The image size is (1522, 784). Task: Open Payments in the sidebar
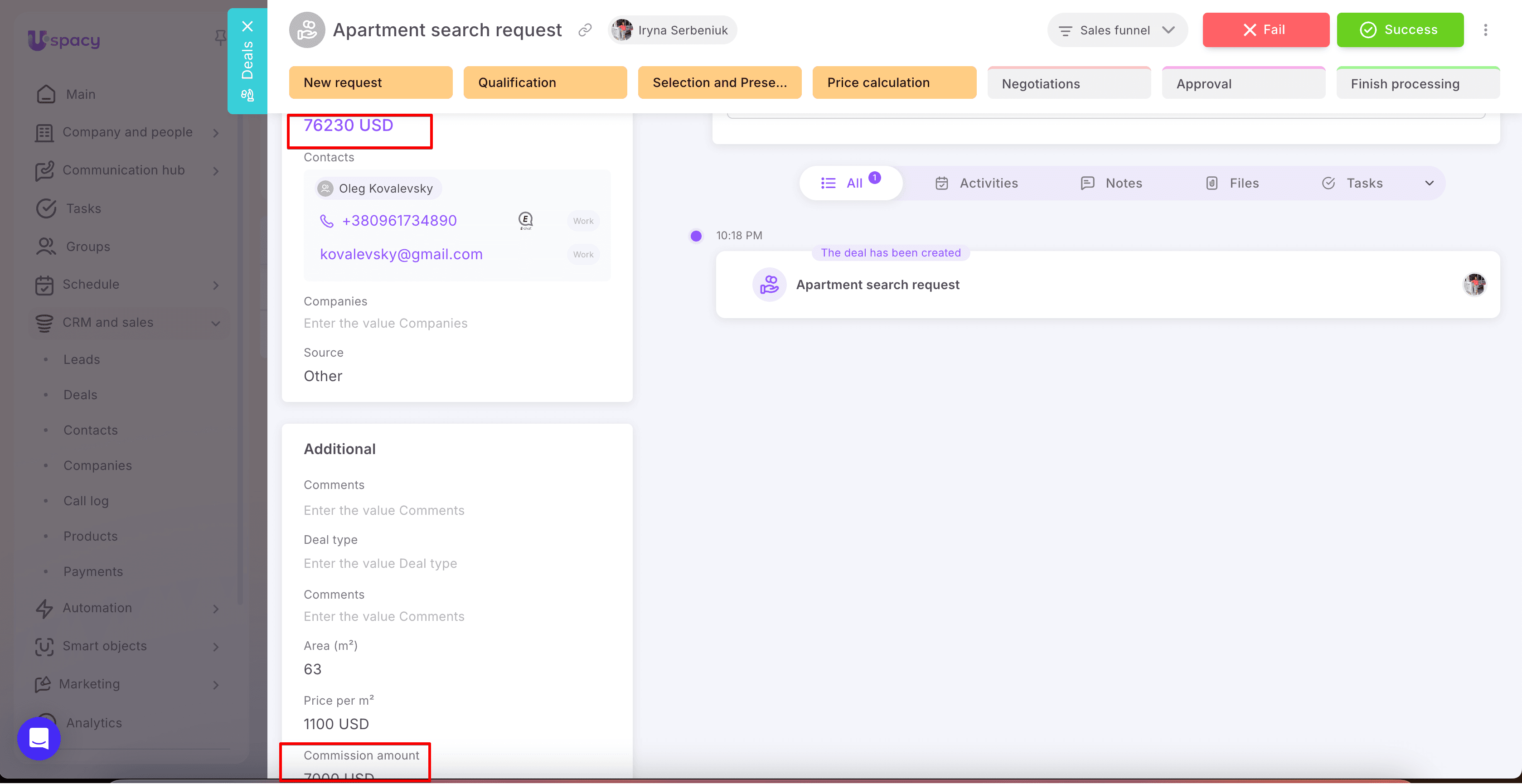point(93,571)
